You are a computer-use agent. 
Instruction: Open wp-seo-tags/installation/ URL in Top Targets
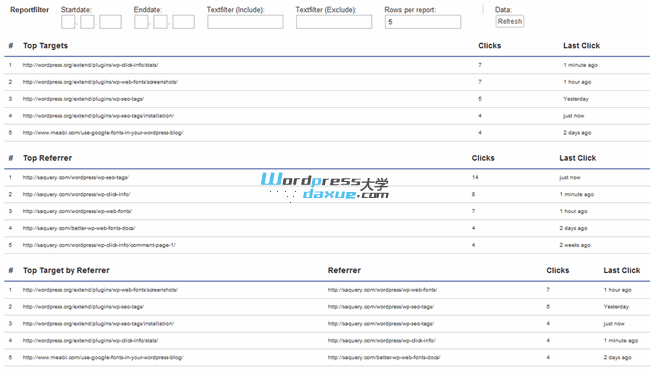[x=98, y=116]
